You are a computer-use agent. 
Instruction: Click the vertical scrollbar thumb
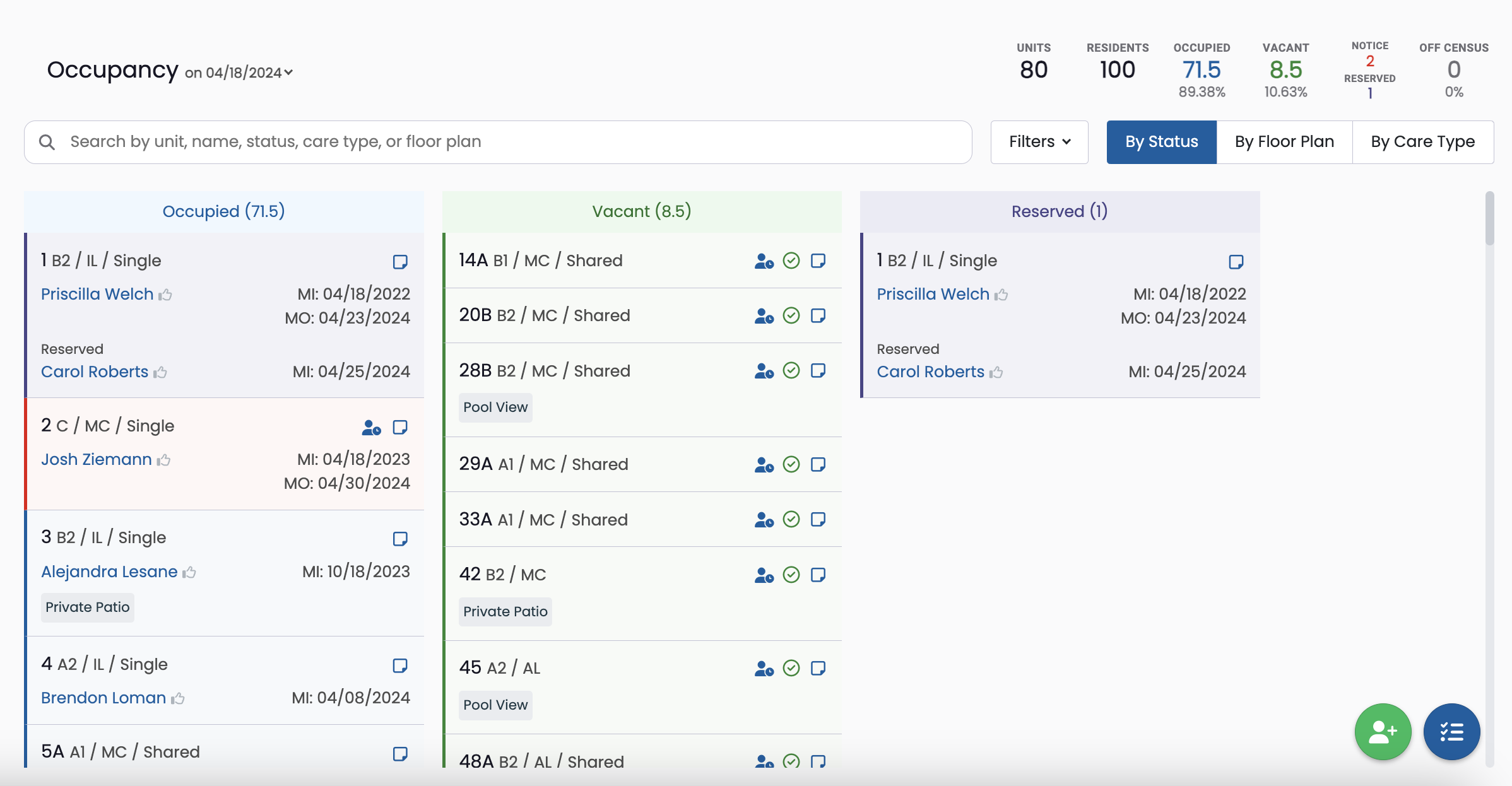point(1490,218)
